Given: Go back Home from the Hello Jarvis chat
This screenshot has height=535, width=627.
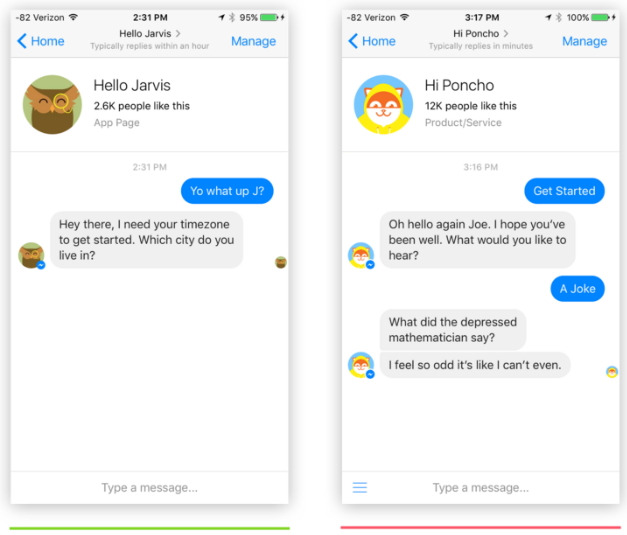Looking at the screenshot, I should click(40, 41).
